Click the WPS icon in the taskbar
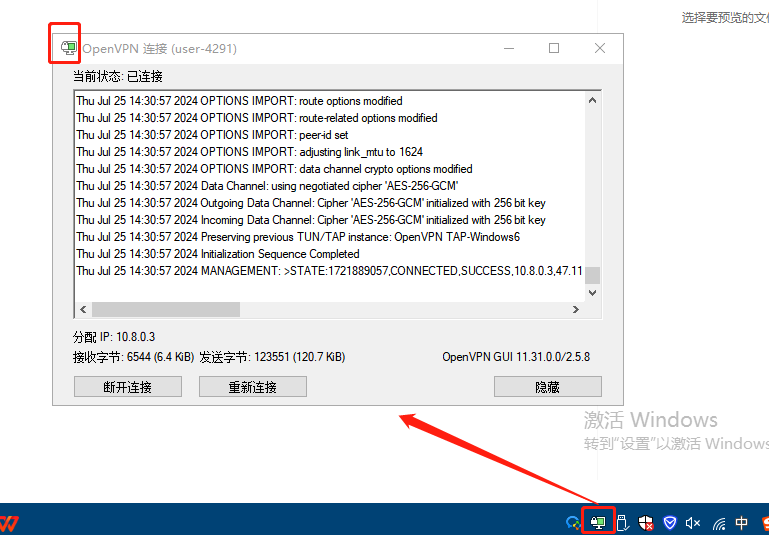Image resolution: width=769 pixels, height=535 pixels. pyautogui.click(x=9, y=524)
